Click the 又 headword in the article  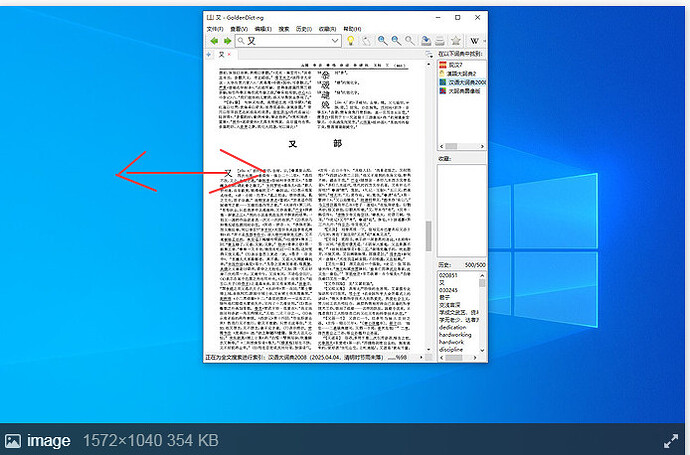(x=228, y=173)
